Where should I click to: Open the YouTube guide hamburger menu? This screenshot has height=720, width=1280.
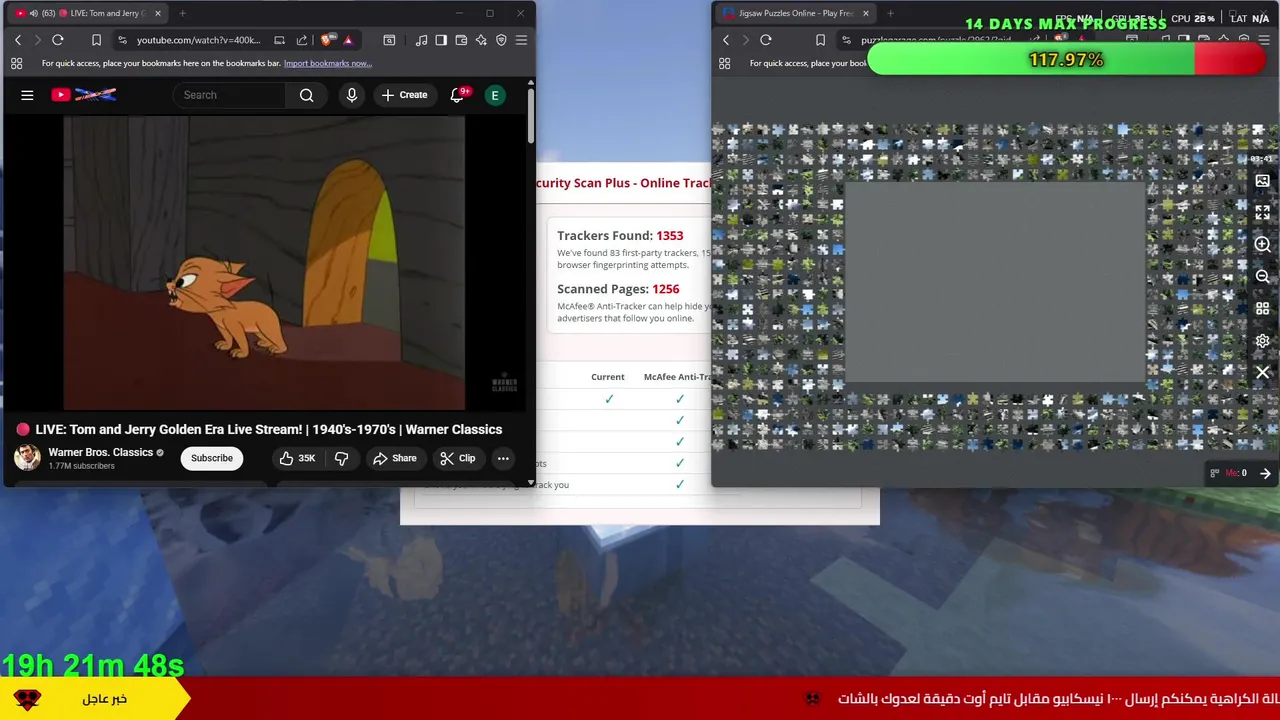point(27,95)
